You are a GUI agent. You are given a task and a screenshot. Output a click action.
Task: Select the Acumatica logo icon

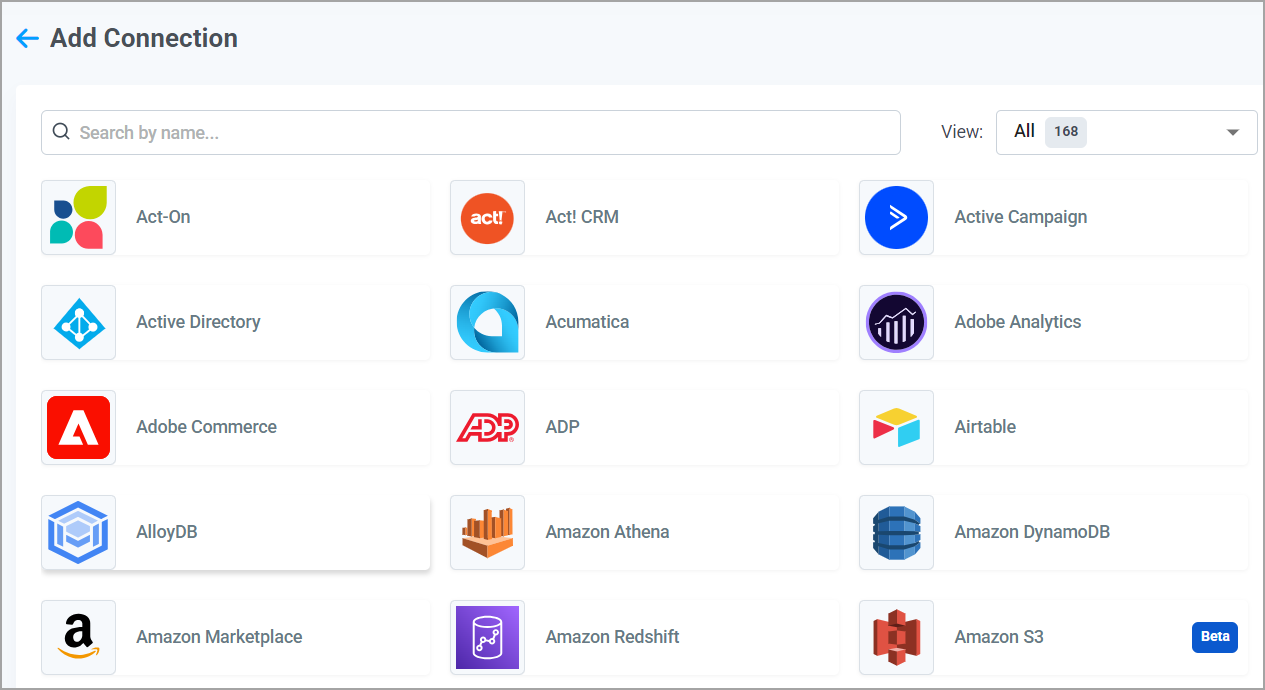coord(487,322)
